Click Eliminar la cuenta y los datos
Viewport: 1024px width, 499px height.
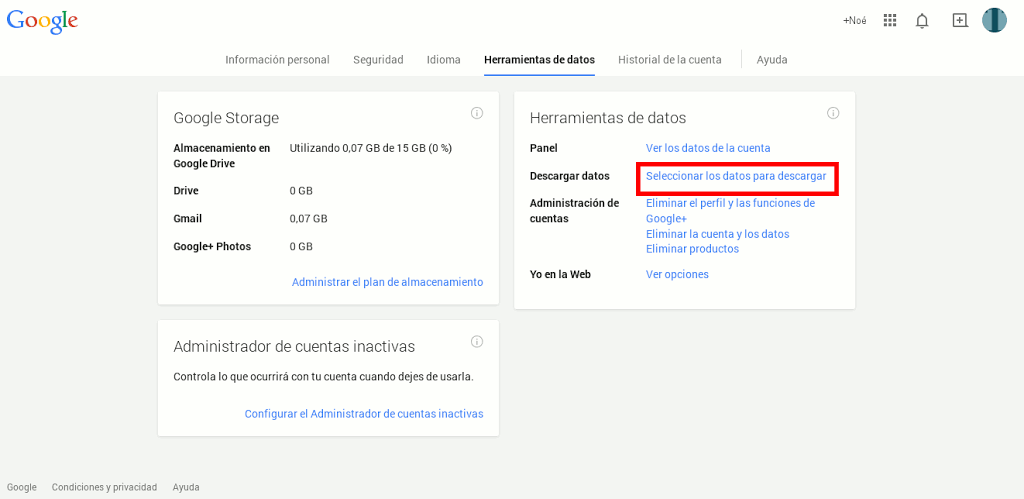coord(717,234)
